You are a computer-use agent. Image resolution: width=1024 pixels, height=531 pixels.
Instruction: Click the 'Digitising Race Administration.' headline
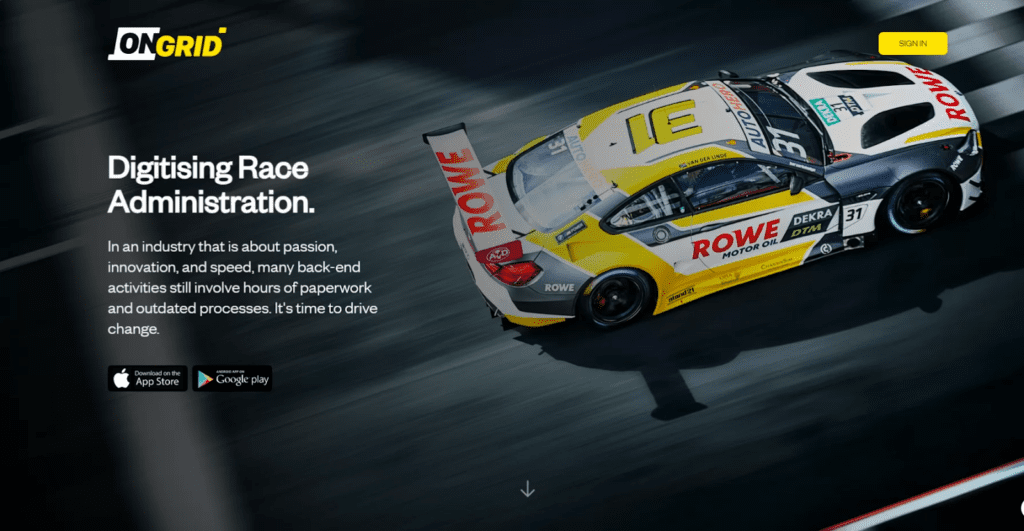tap(211, 185)
